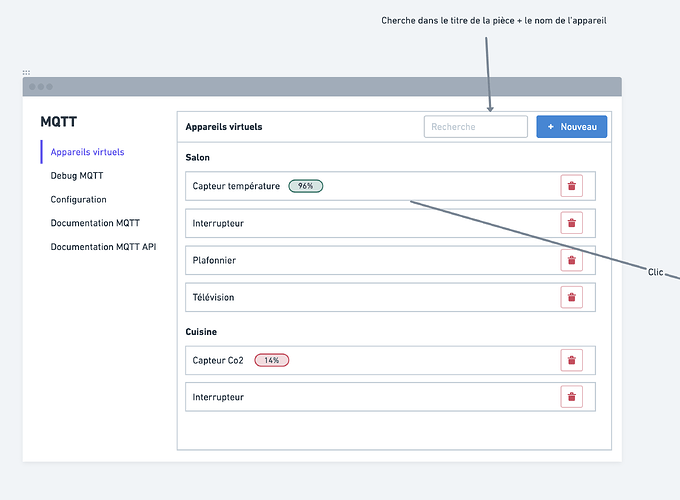Delete the Cuisine Interrupteur device
This screenshot has width=680, height=500.
(x=571, y=397)
